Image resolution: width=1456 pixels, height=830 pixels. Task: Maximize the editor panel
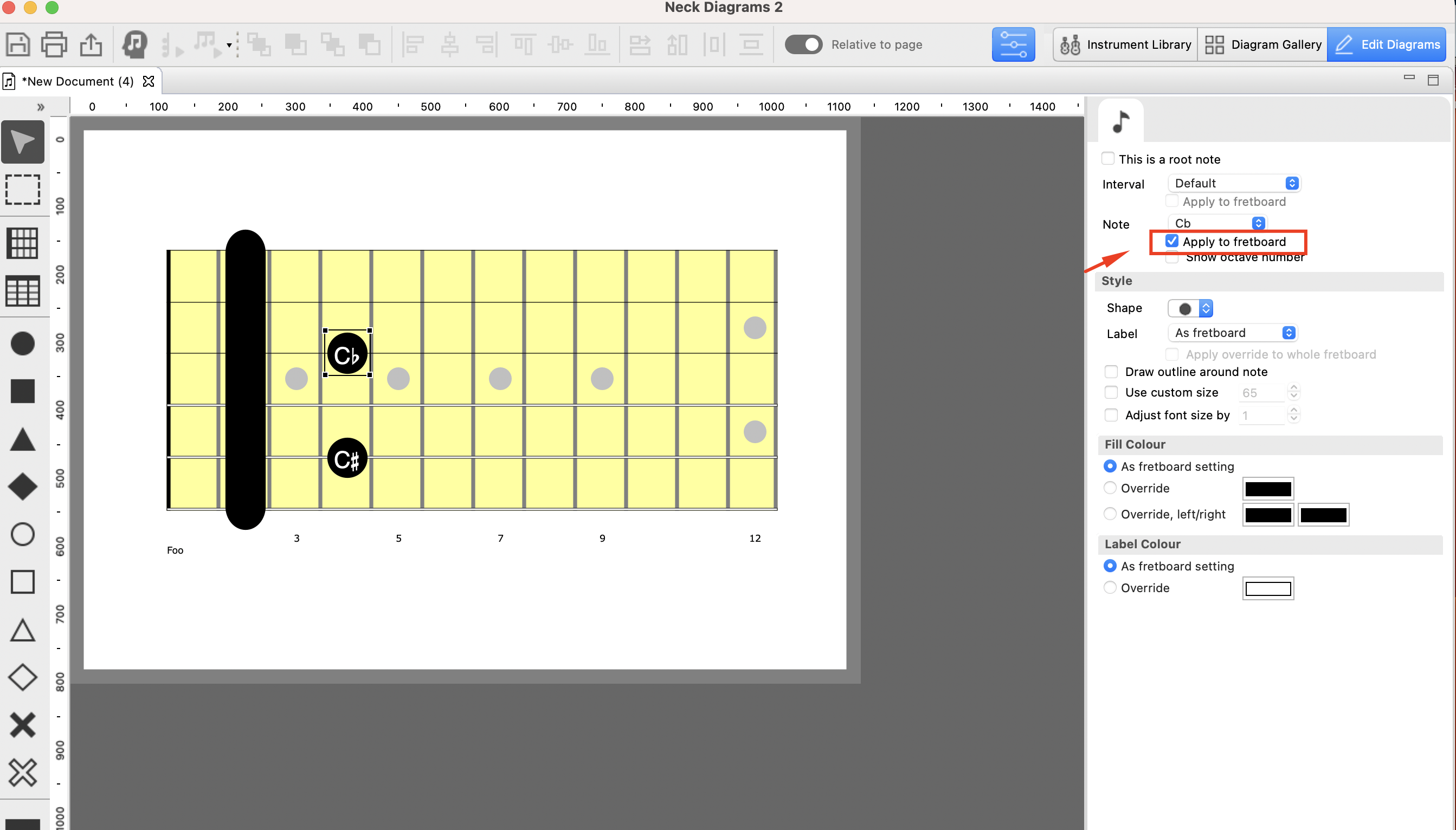1433,80
